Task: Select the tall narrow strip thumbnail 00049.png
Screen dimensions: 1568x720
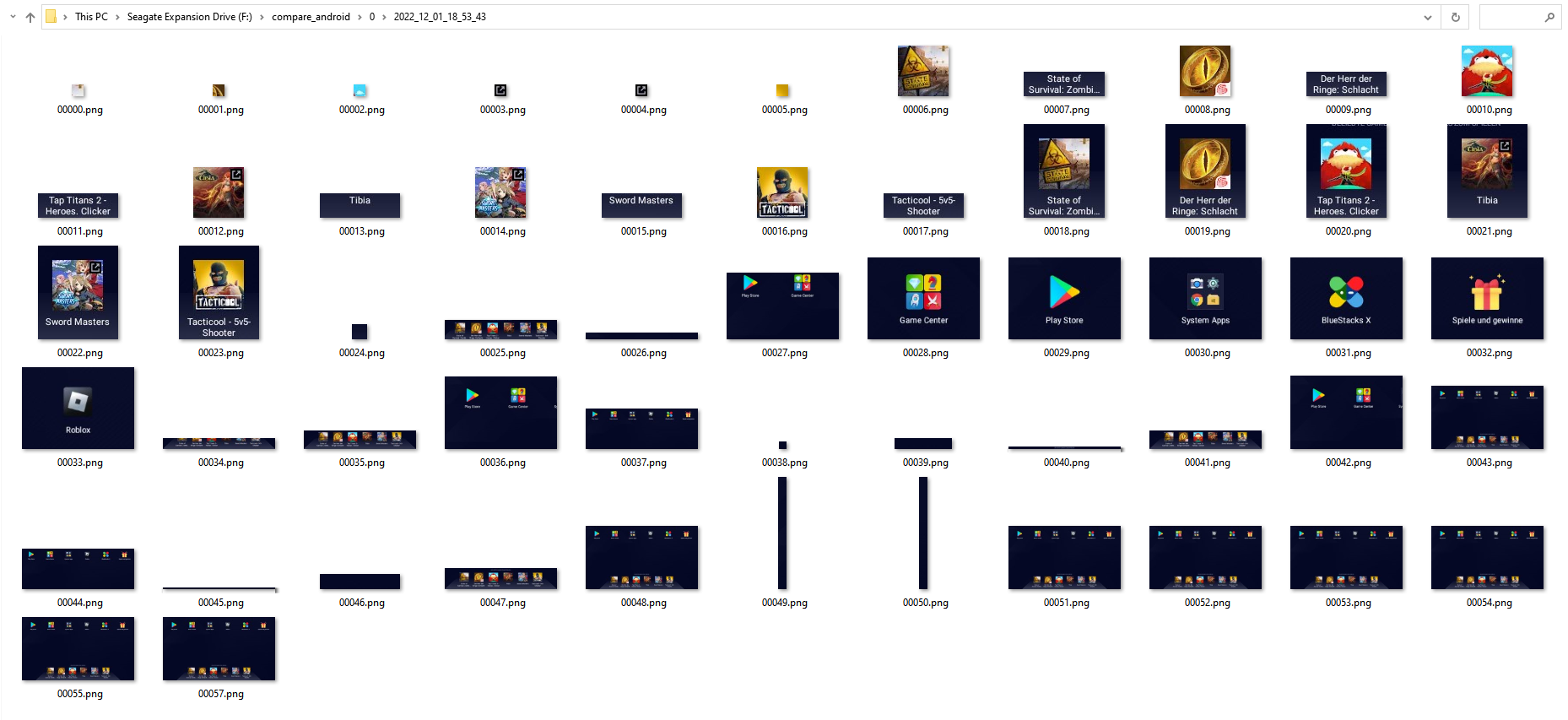Action: point(782,533)
